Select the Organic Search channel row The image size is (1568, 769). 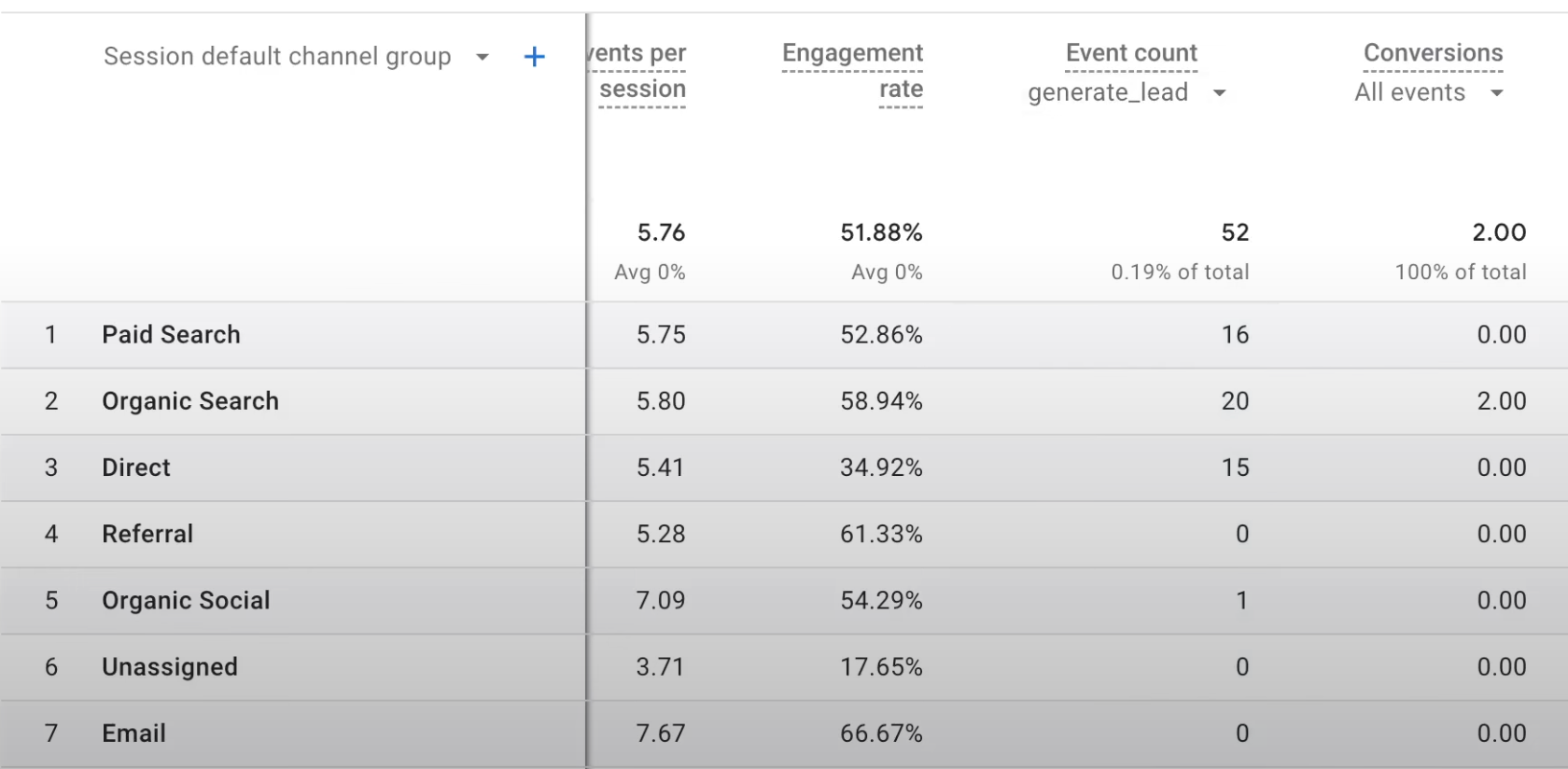pos(190,401)
